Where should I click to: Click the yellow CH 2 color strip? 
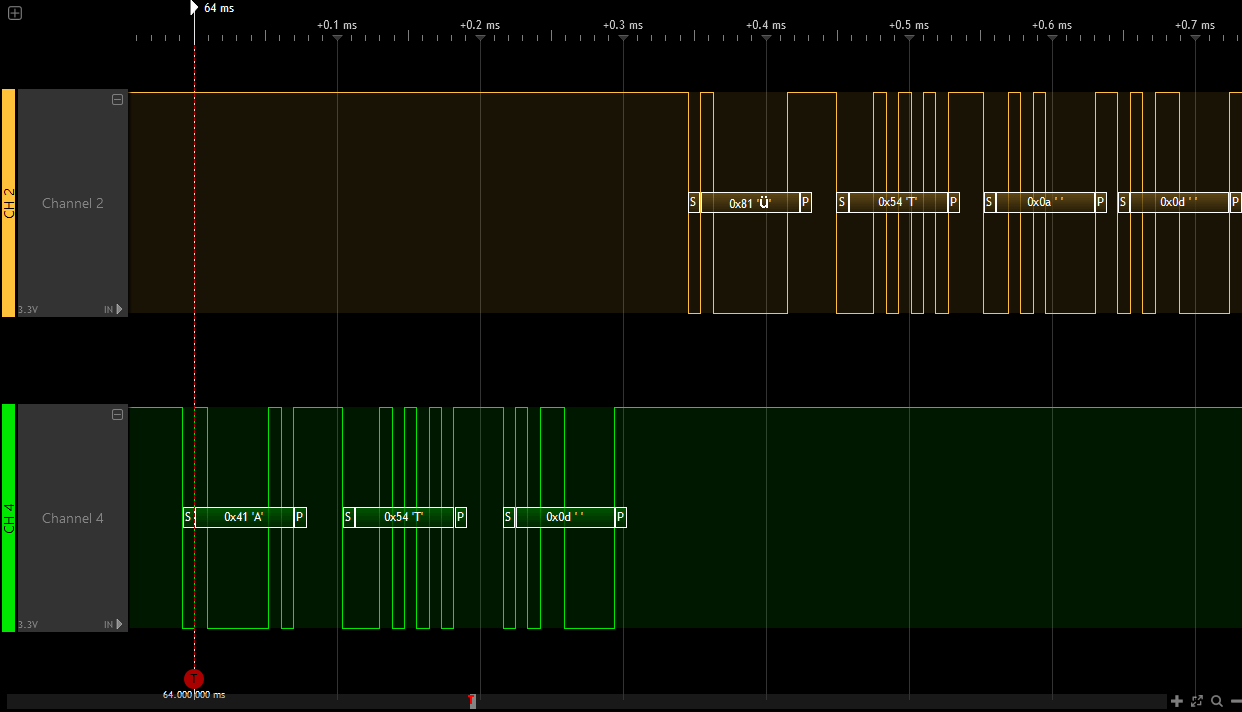[8, 203]
